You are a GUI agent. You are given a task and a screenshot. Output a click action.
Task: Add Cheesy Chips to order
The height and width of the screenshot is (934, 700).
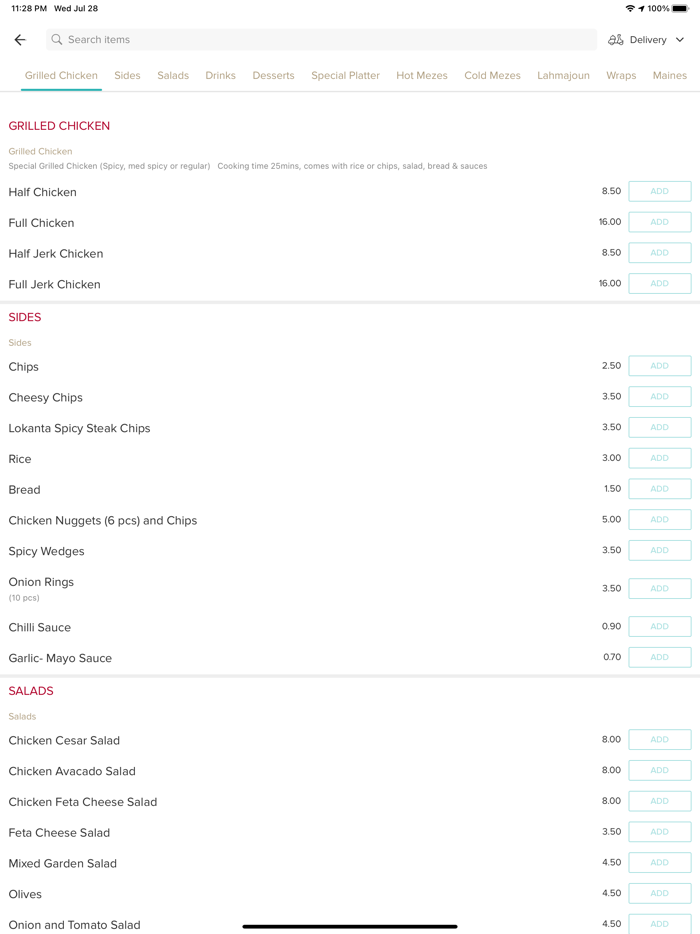(659, 396)
